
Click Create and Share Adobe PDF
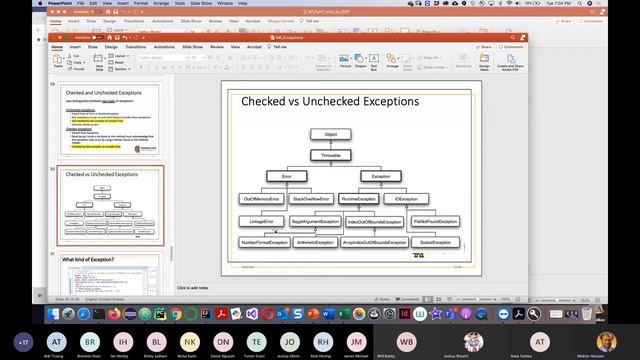click(510, 62)
